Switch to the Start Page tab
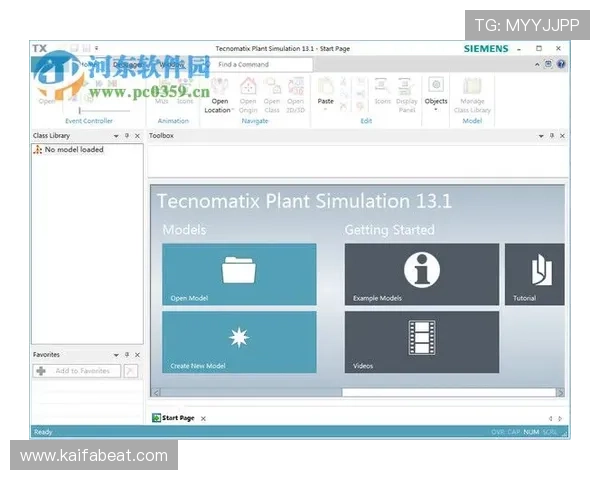 point(177,418)
